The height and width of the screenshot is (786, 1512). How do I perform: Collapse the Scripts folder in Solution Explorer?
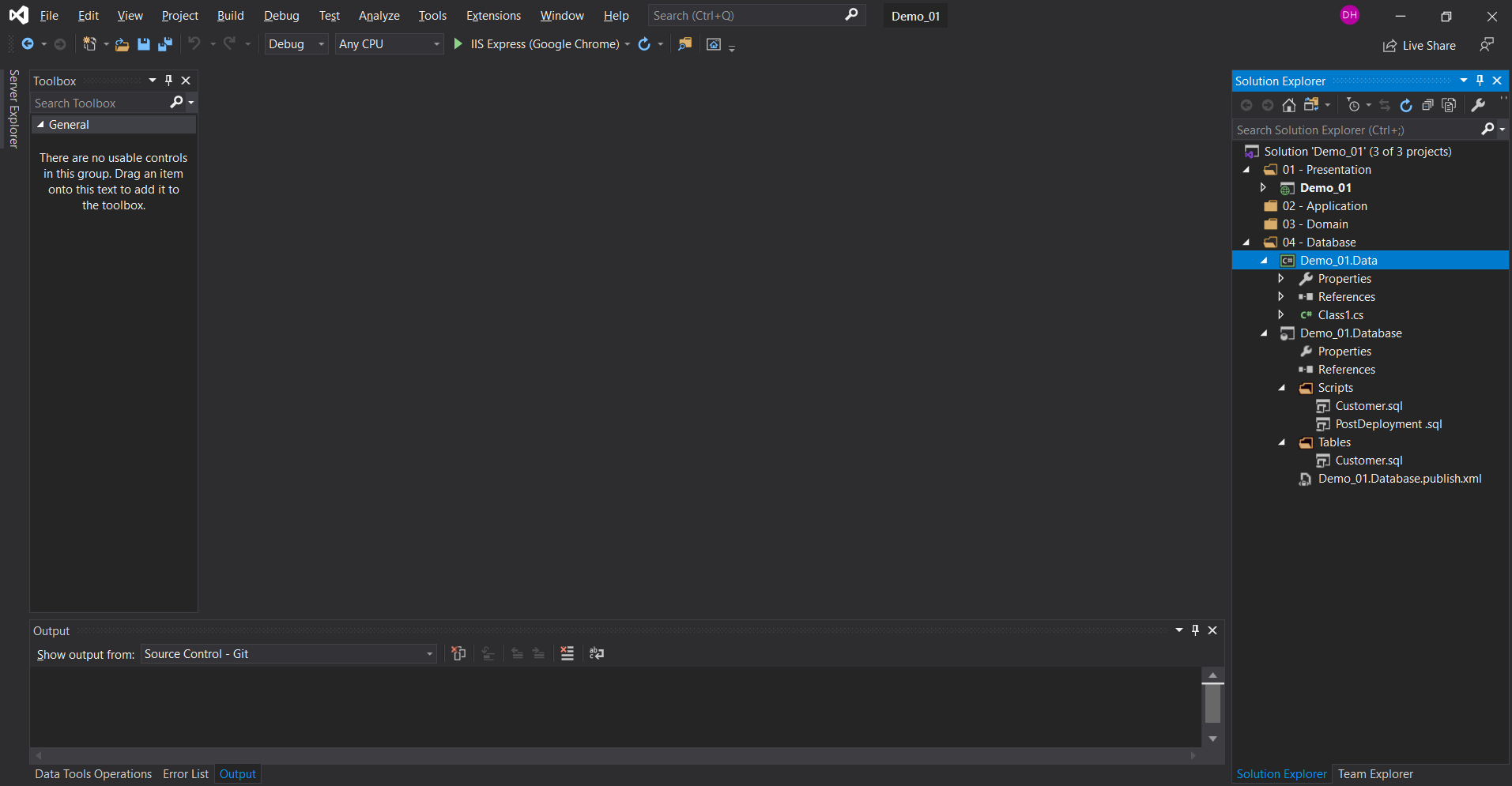(x=1282, y=388)
